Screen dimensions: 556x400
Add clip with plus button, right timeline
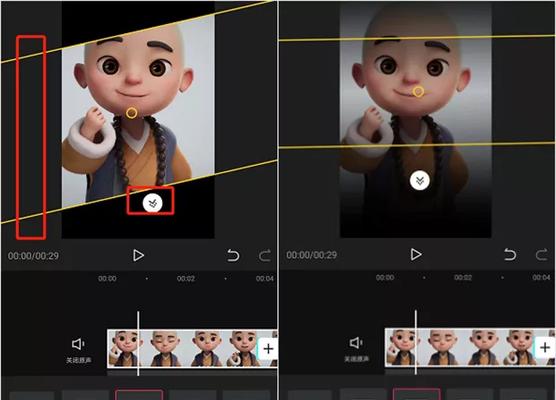point(545,348)
